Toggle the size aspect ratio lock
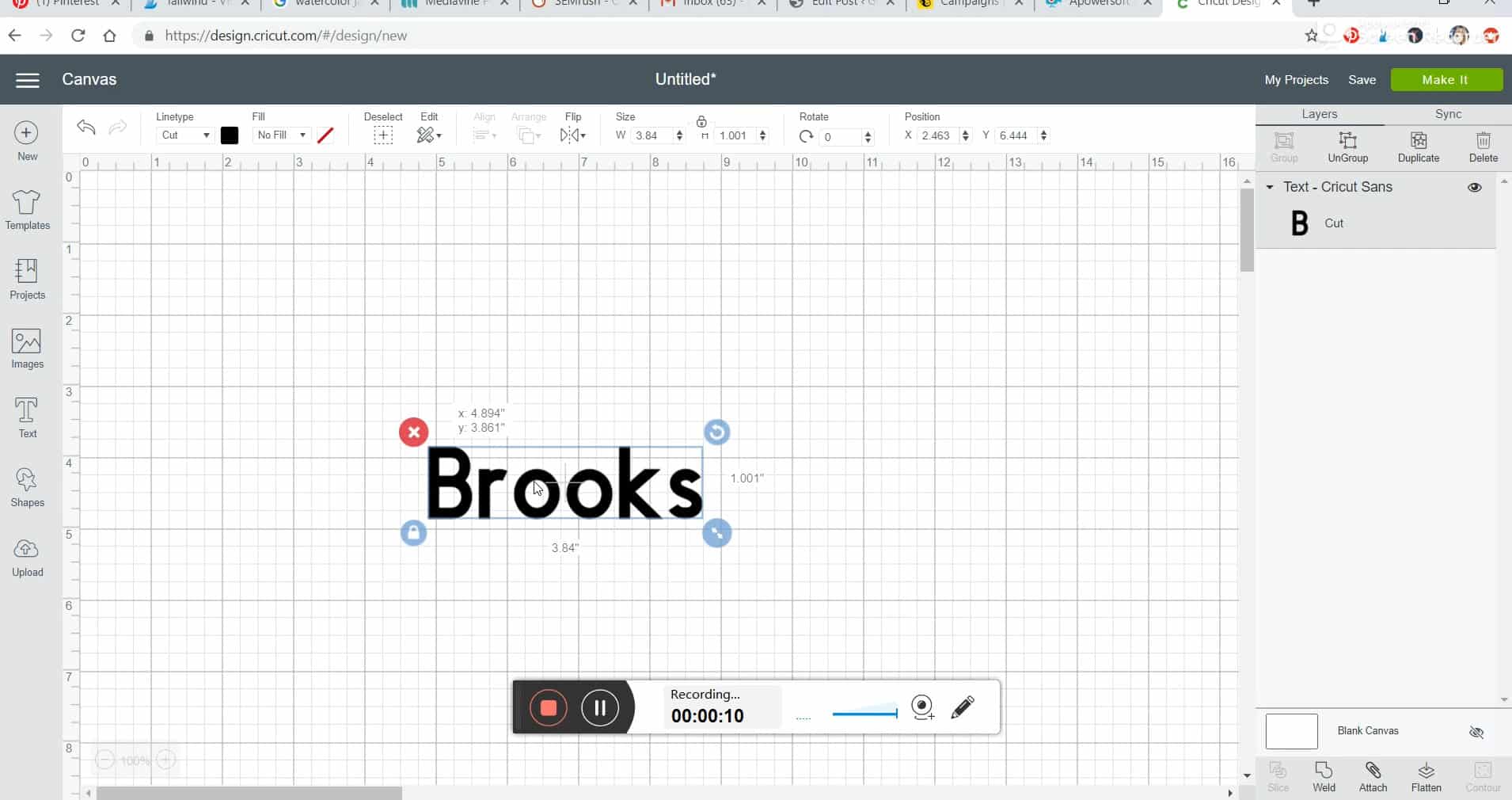The width and height of the screenshot is (1512, 800). [701, 122]
